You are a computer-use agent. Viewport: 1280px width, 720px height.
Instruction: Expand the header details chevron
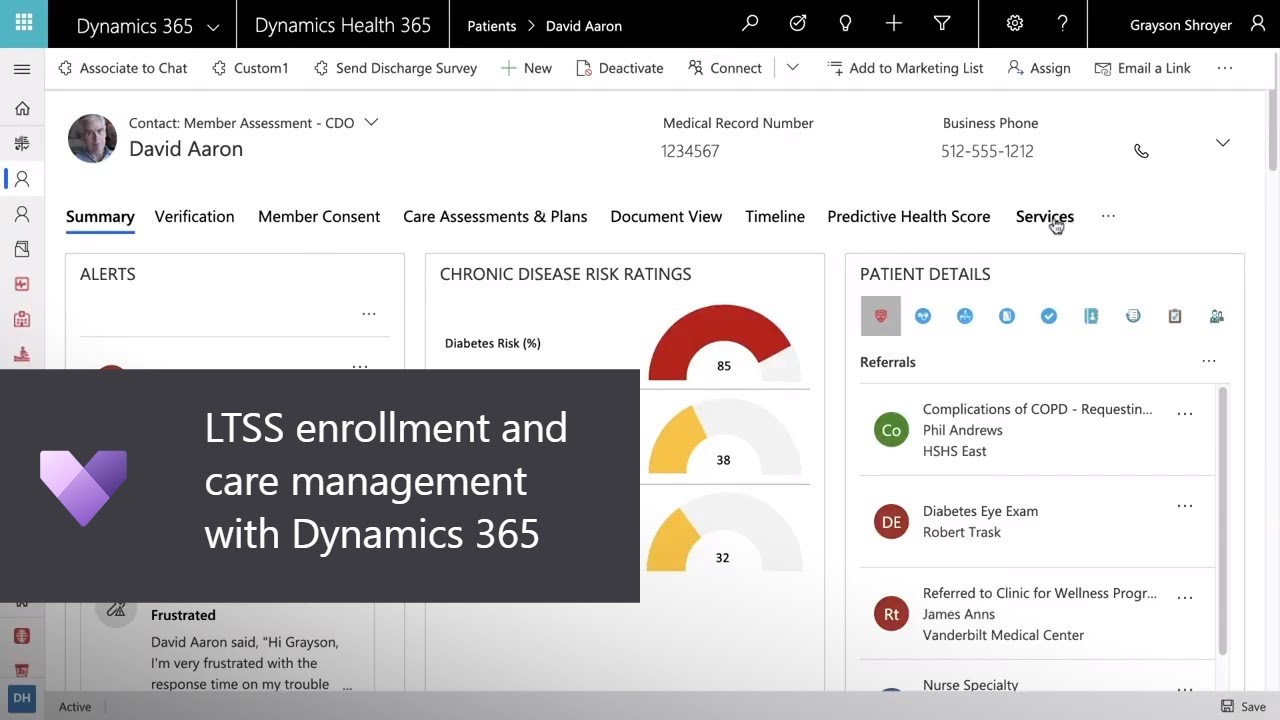coord(1222,143)
